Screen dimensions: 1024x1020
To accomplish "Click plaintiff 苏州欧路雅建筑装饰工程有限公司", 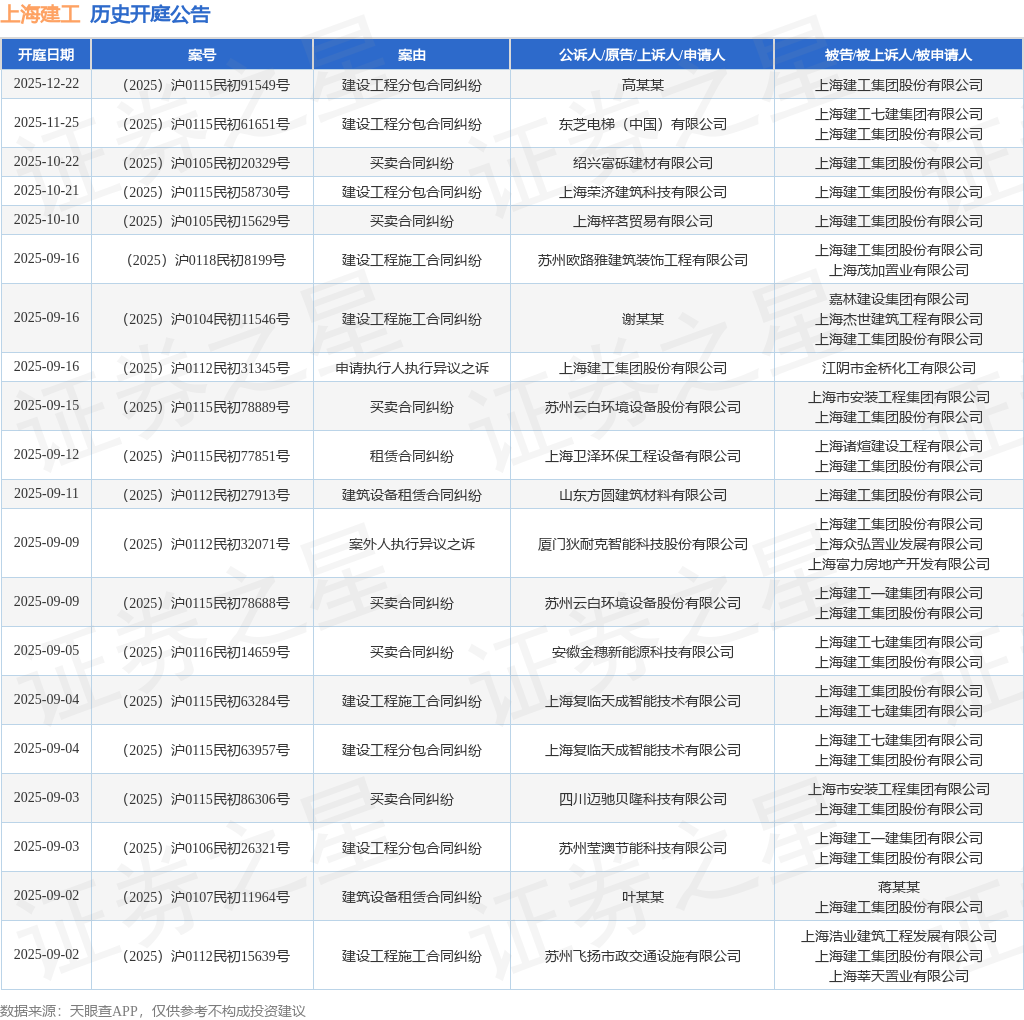I will pyautogui.click(x=643, y=260).
